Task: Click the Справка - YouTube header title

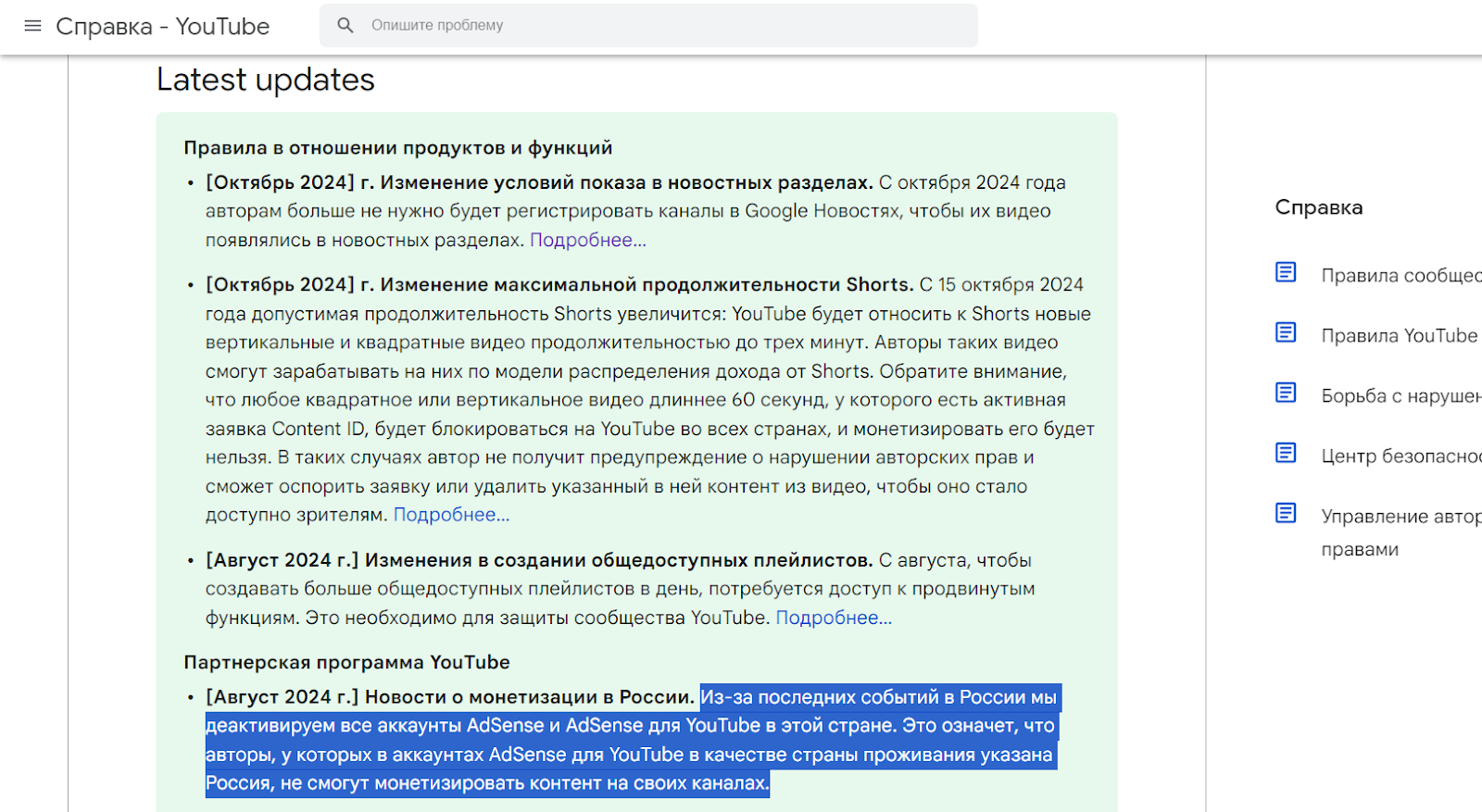Action: (163, 26)
